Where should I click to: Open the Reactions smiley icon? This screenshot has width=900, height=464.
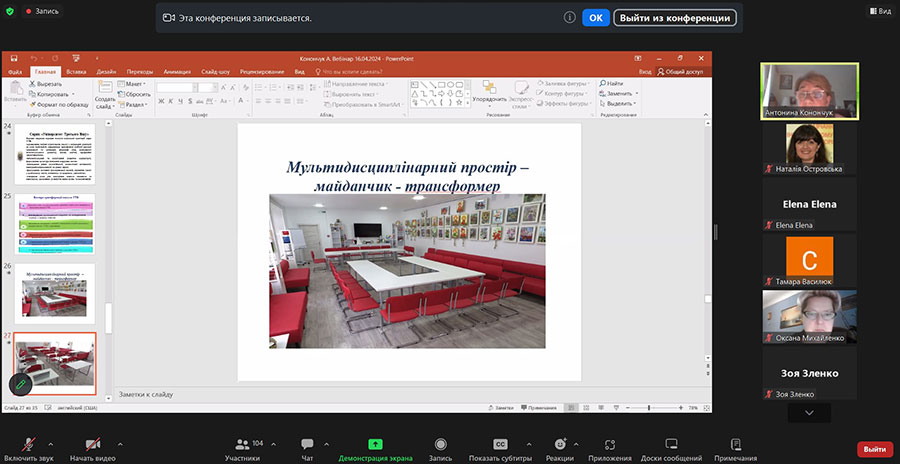click(560, 444)
